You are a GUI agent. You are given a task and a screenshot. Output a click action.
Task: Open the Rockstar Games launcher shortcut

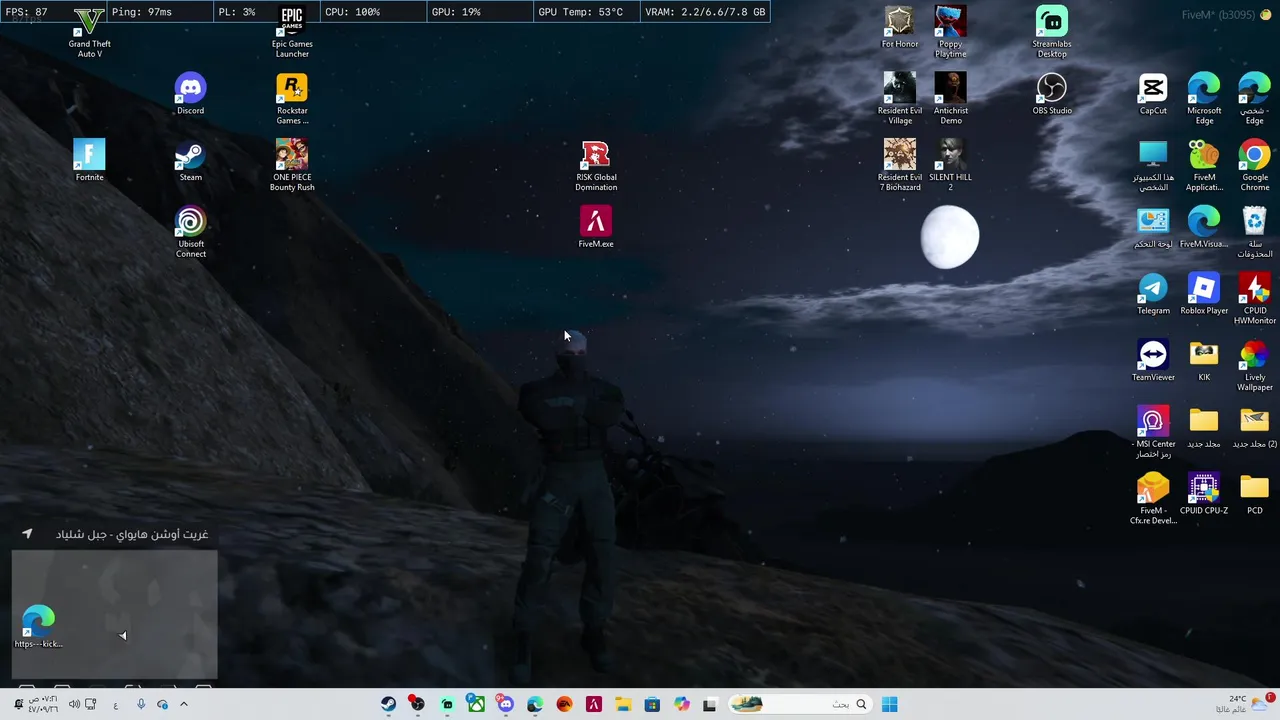coord(292,99)
